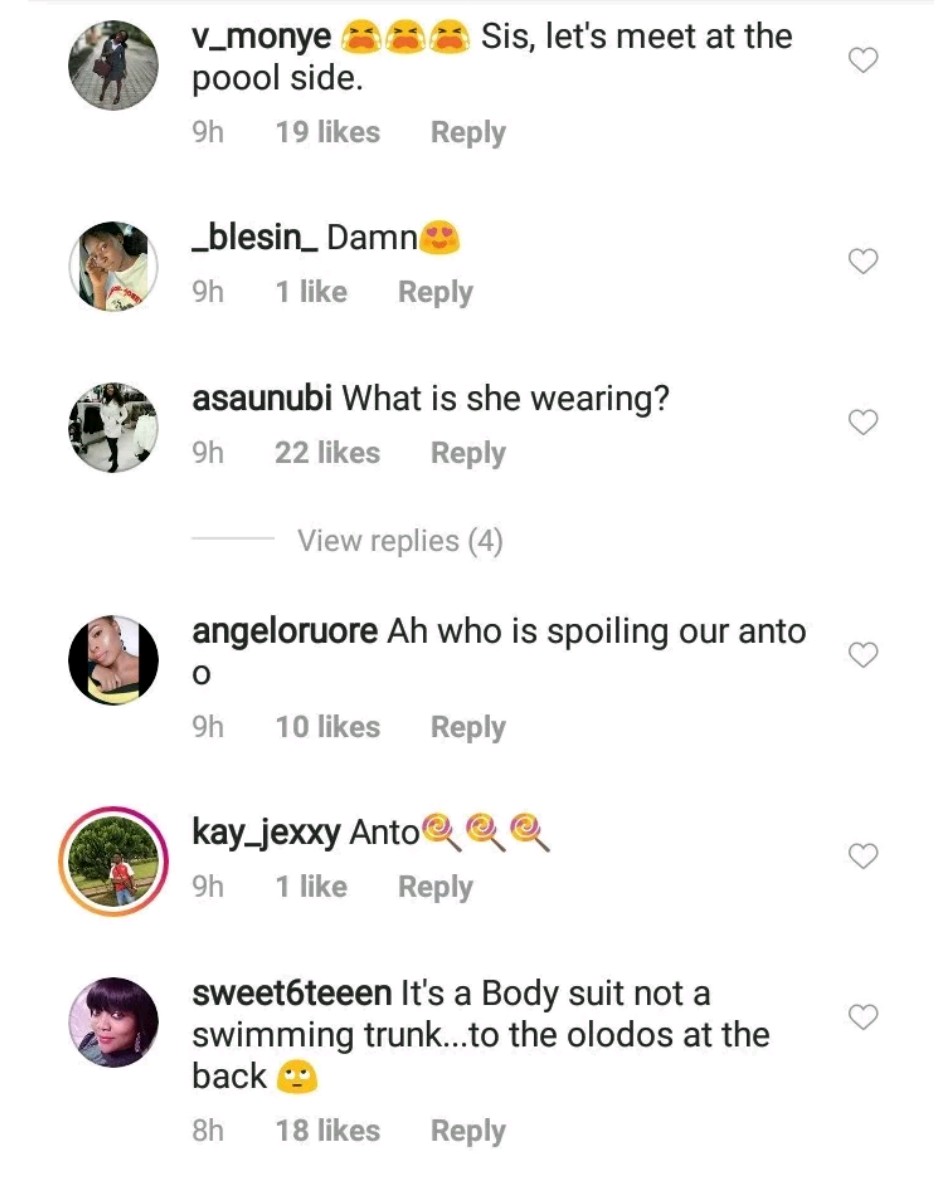Heart angeloruore's comment about anto
Viewport: 947px width, 1190px height.
click(x=862, y=655)
